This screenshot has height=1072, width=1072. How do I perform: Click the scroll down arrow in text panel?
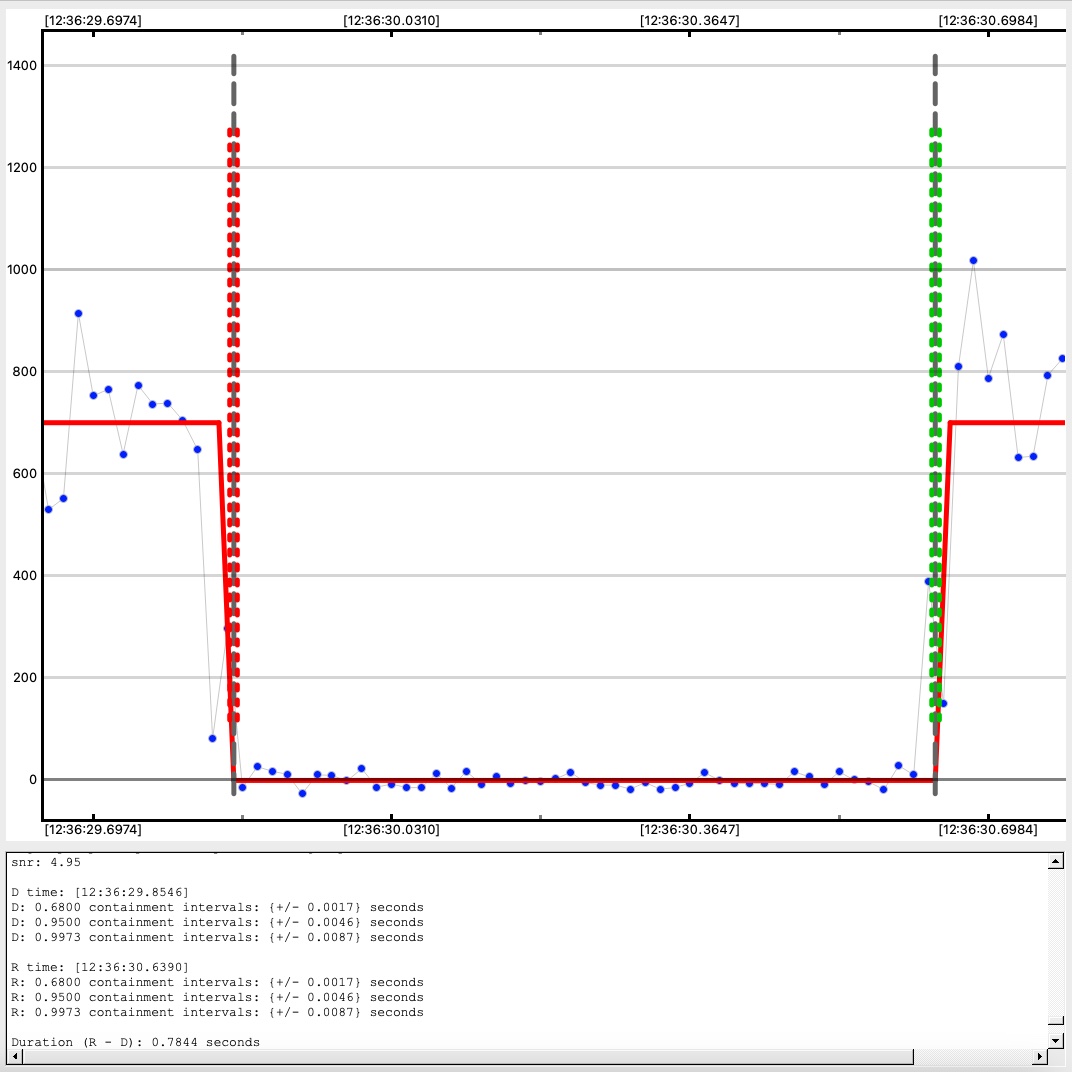tap(1056, 1041)
